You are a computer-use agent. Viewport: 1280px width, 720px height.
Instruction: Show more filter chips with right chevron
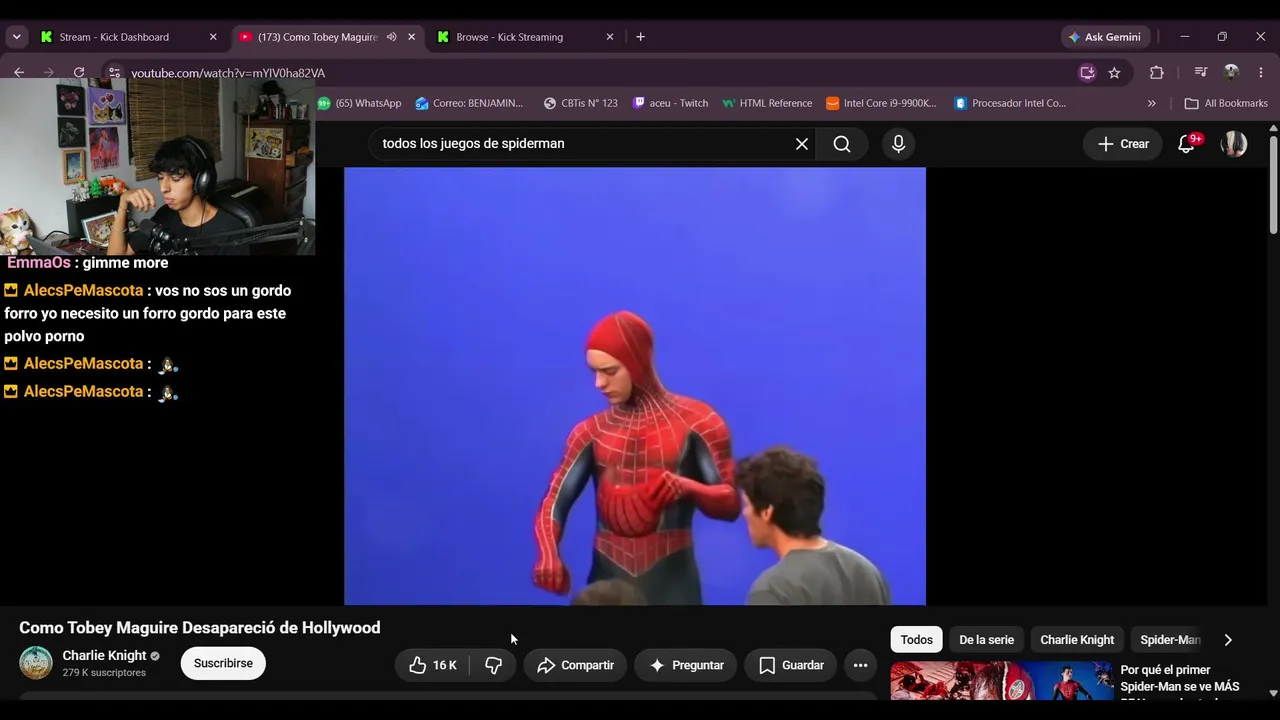coord(1228,640)
